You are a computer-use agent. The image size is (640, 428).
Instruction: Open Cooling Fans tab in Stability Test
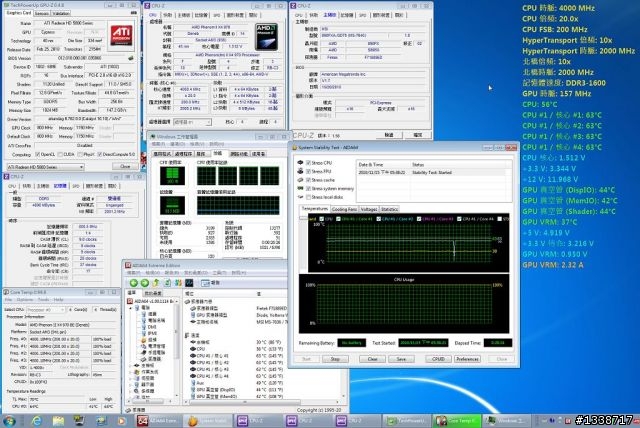(x=344, y=209)
